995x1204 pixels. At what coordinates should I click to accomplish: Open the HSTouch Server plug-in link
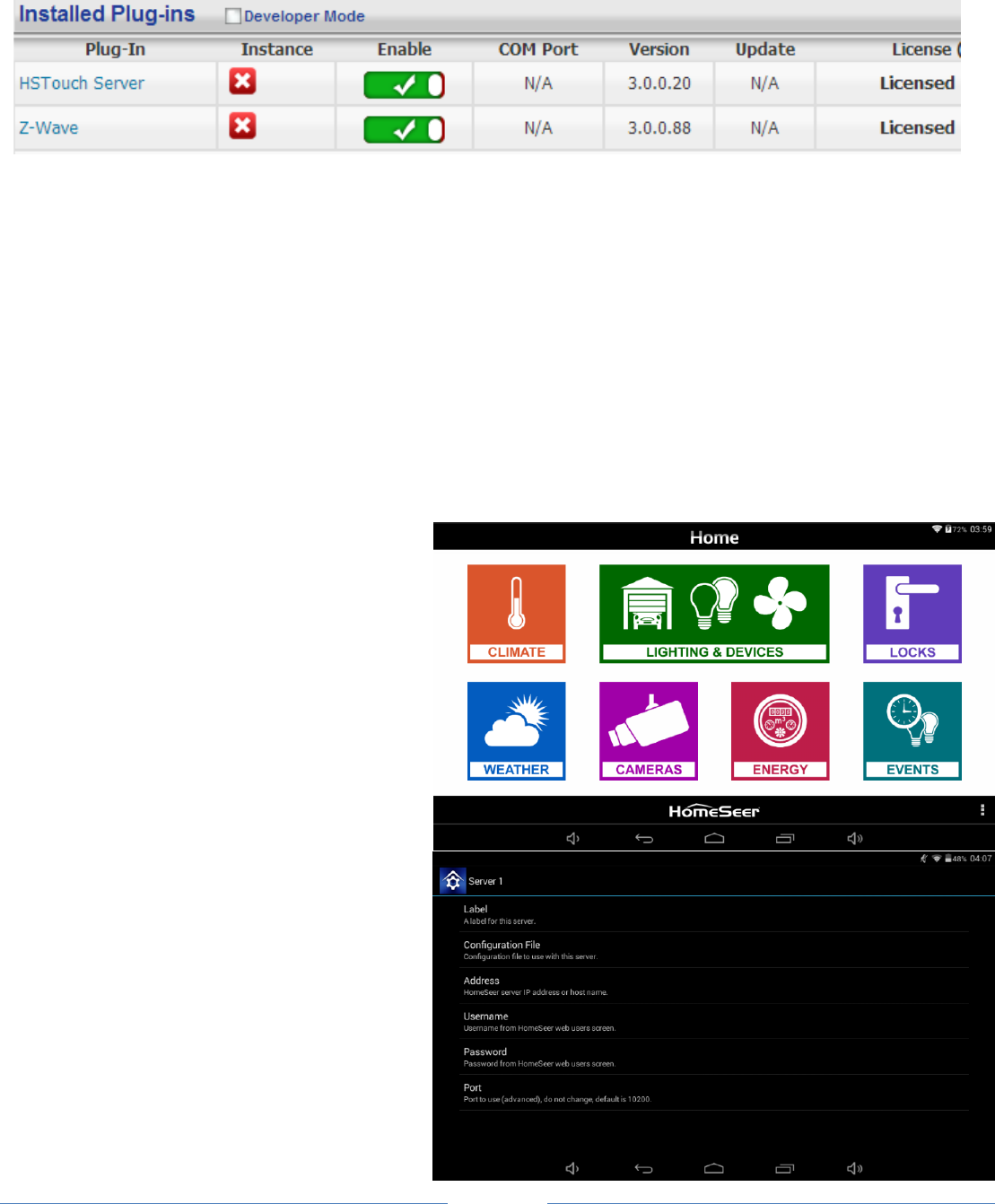tap(82, 83)
